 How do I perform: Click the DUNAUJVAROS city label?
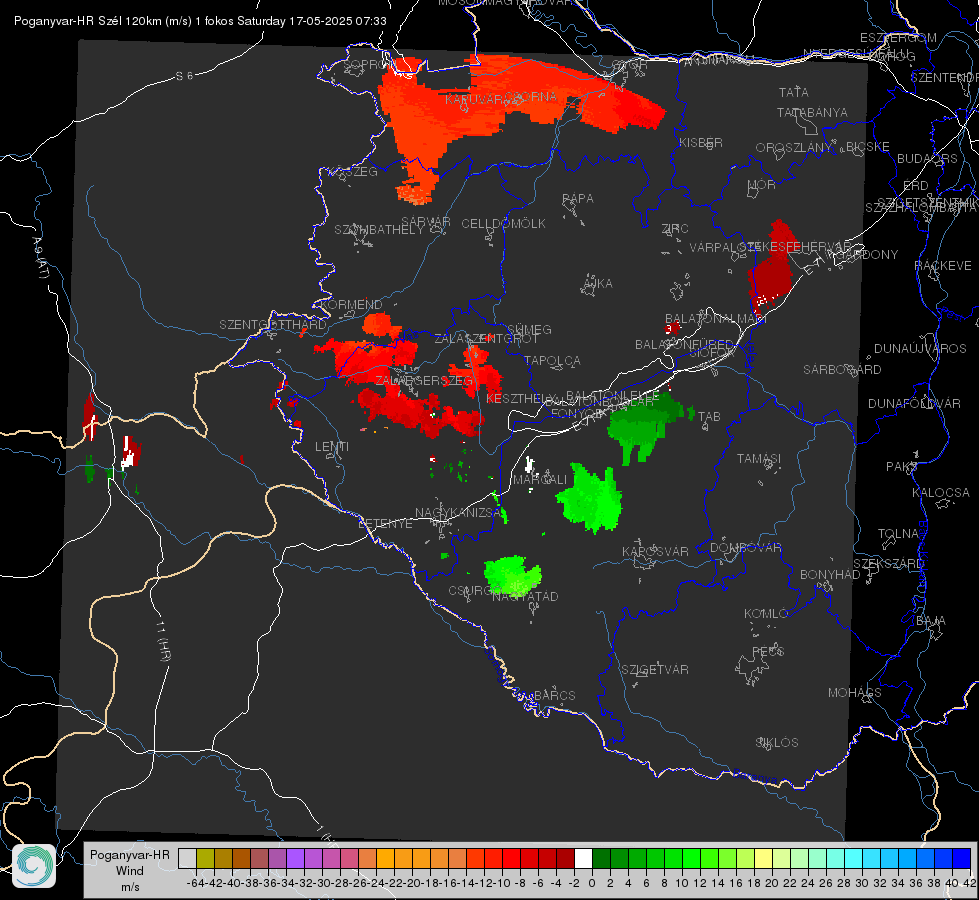920,349
